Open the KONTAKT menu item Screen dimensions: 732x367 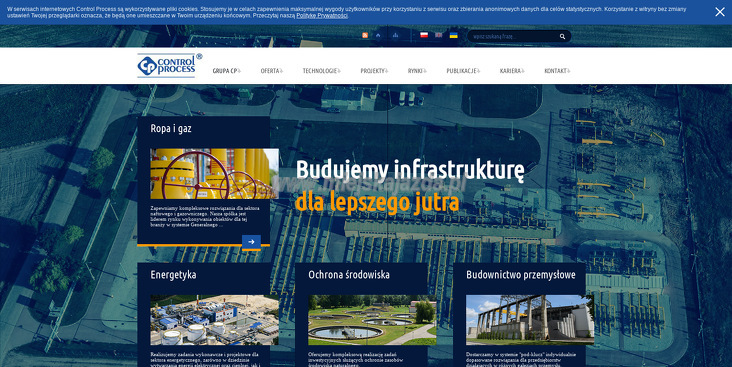557,71
